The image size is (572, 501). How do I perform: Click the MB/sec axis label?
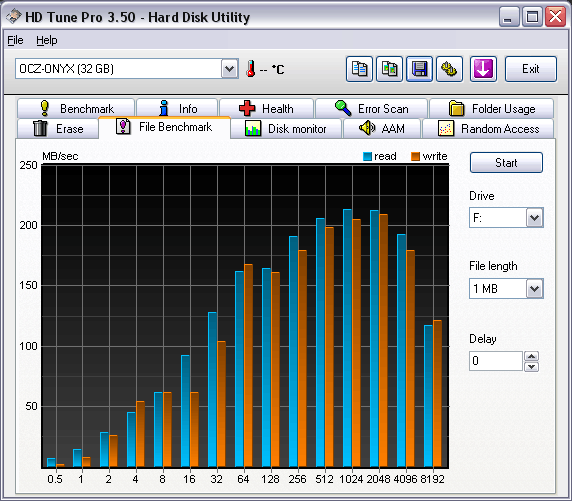pyautogui.click(x=60, y=156)
